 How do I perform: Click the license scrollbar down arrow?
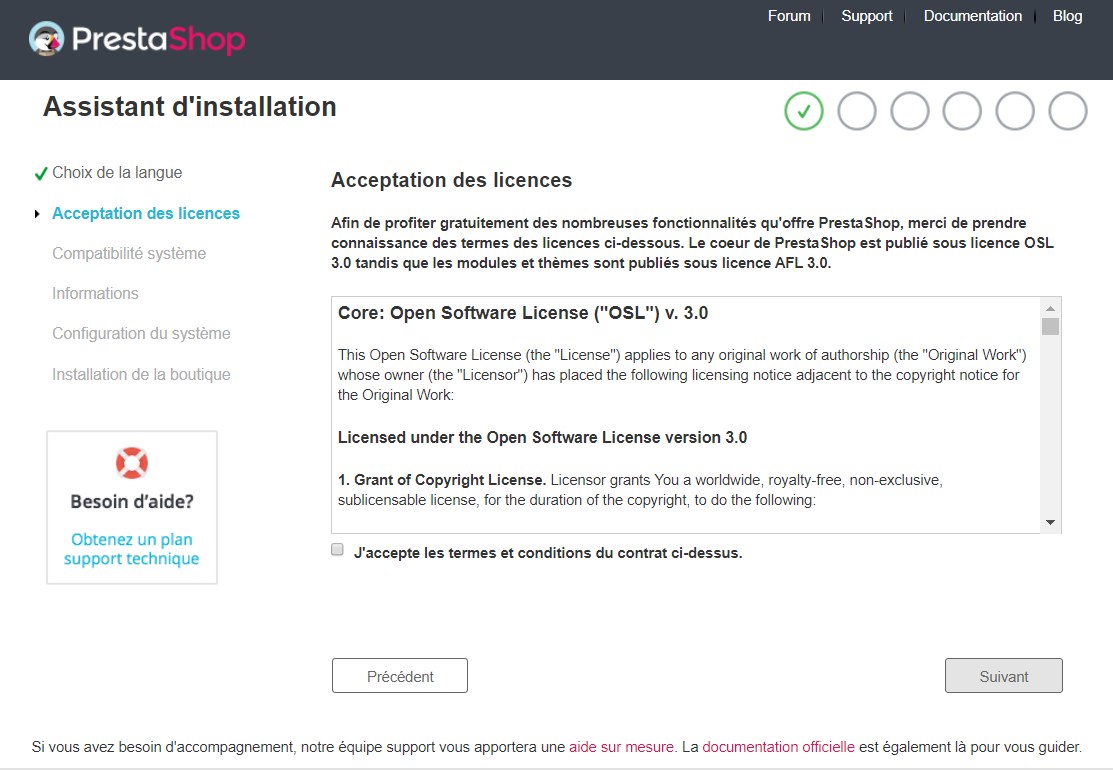tap(1051, 522)
